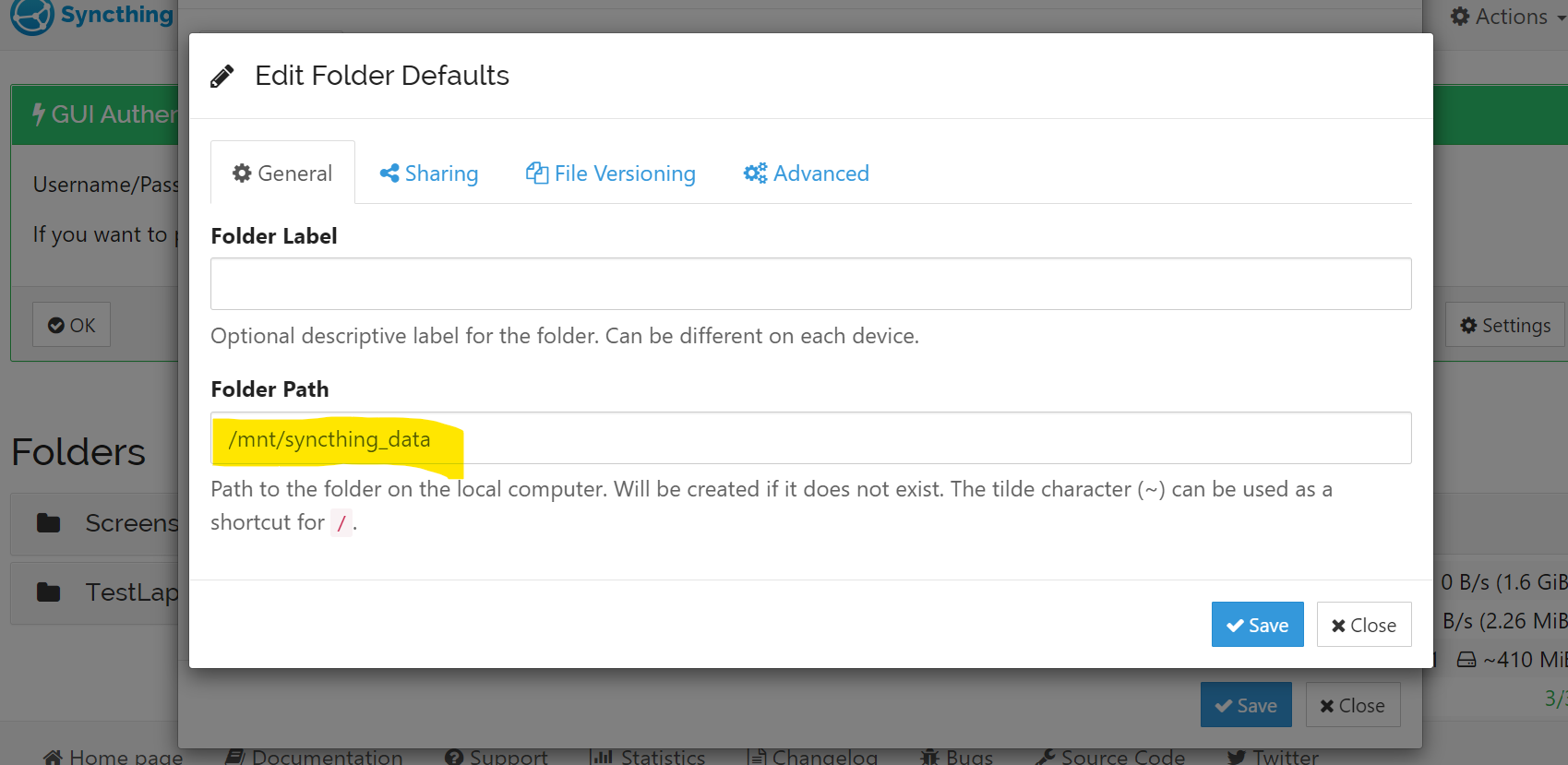
Task: Click the TestLap folder icon
Action: [x=49, y=592]
